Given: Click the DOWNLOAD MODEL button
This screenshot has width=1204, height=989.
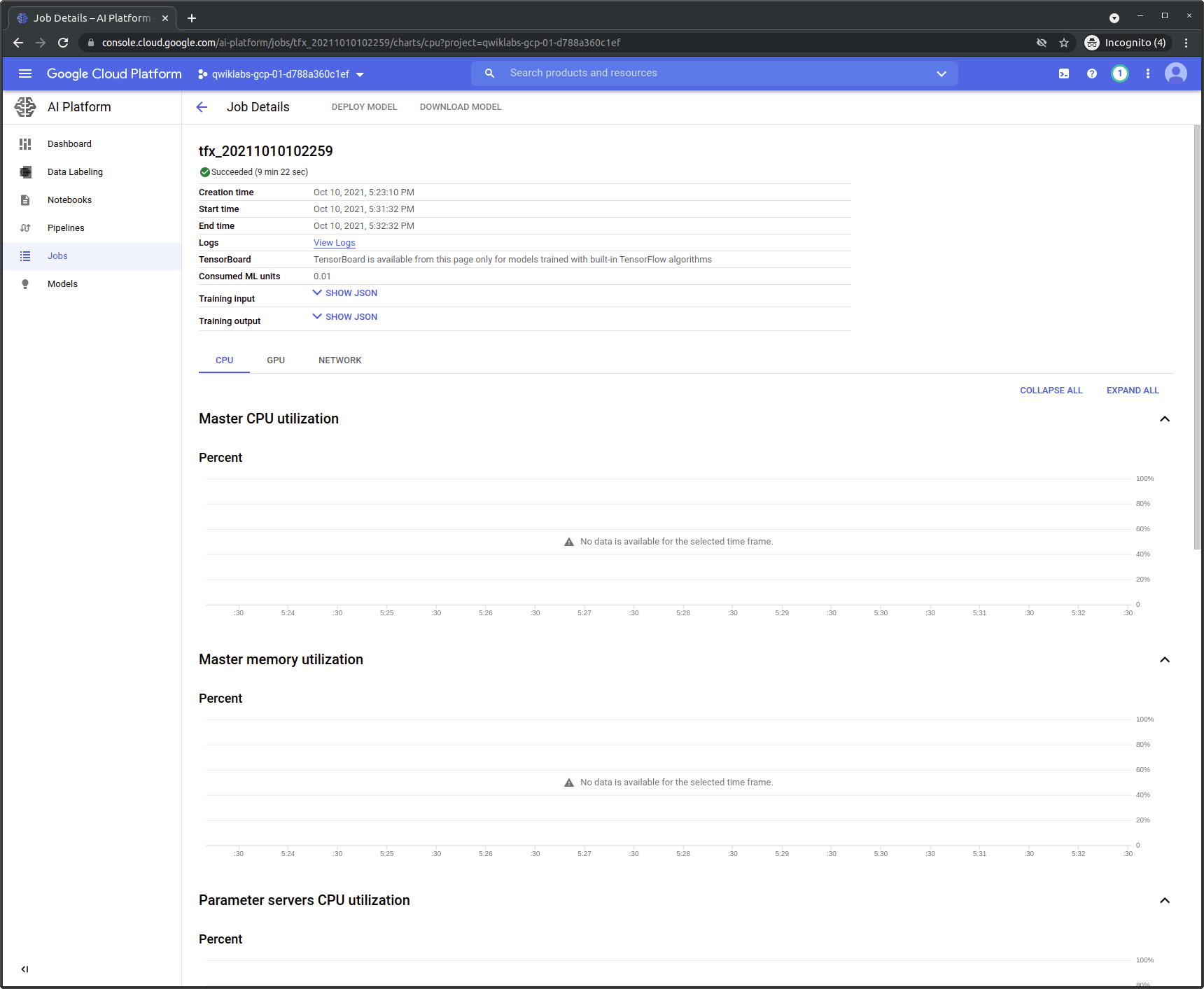Looking at the screenshot, I should point(461,107).
